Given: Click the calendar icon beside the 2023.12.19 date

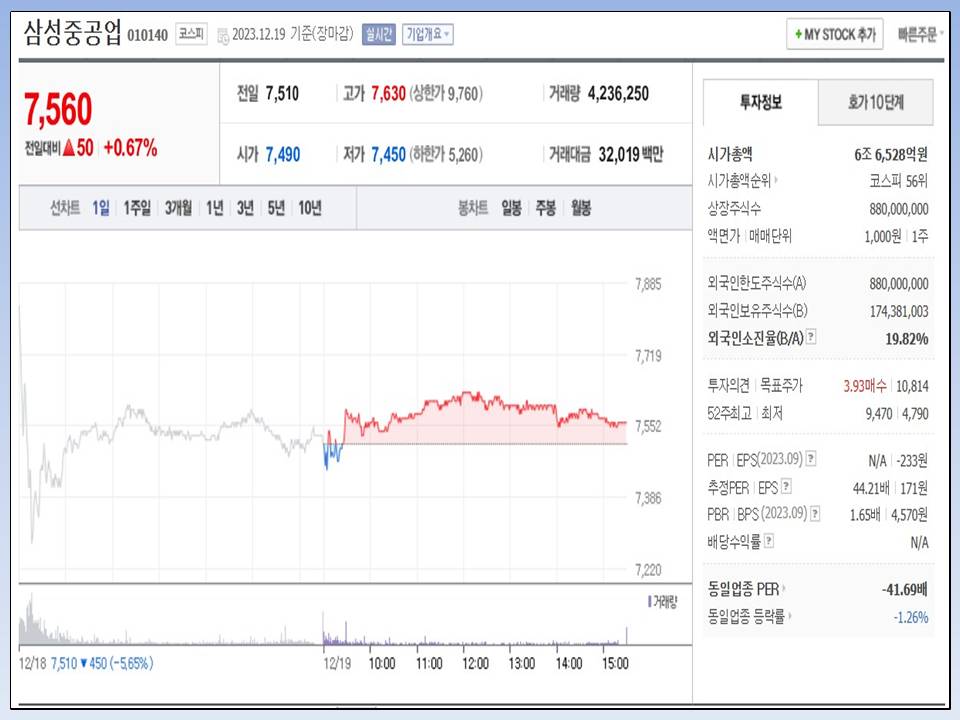Looking at the screenshot, I should coord(223,36).
